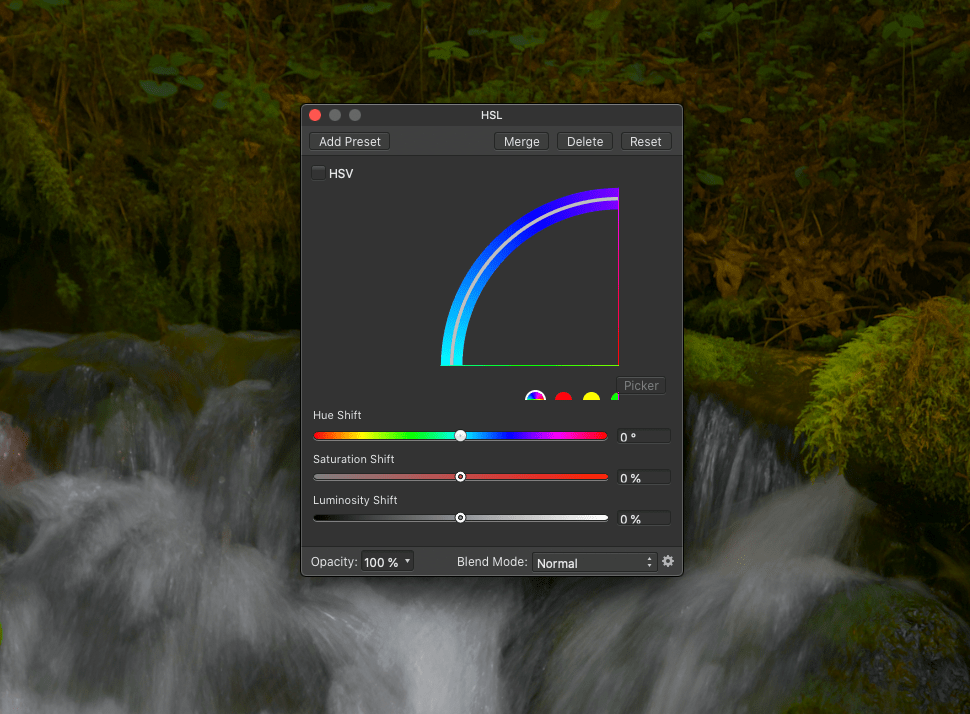Click the Reset button
This screenshot has width=970, height=714.
pyautogui.click(x=646, y=142)
